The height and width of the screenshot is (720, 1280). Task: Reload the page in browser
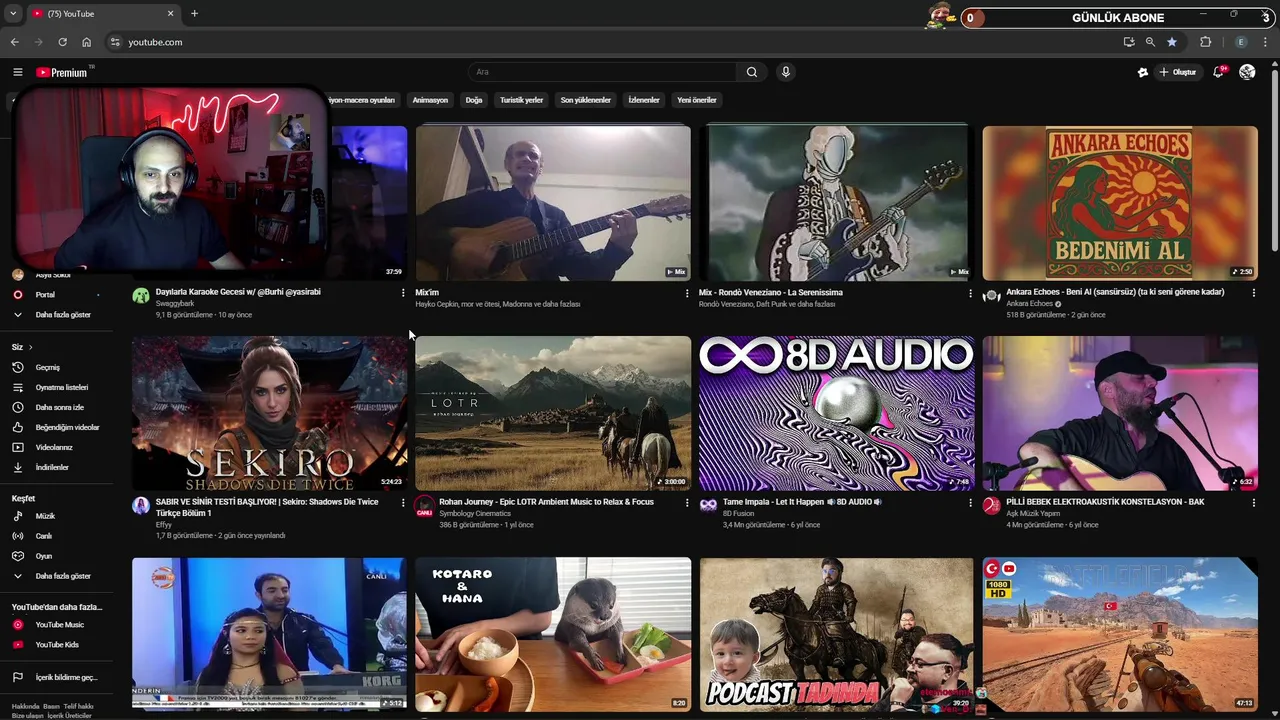tap(62, 42)
